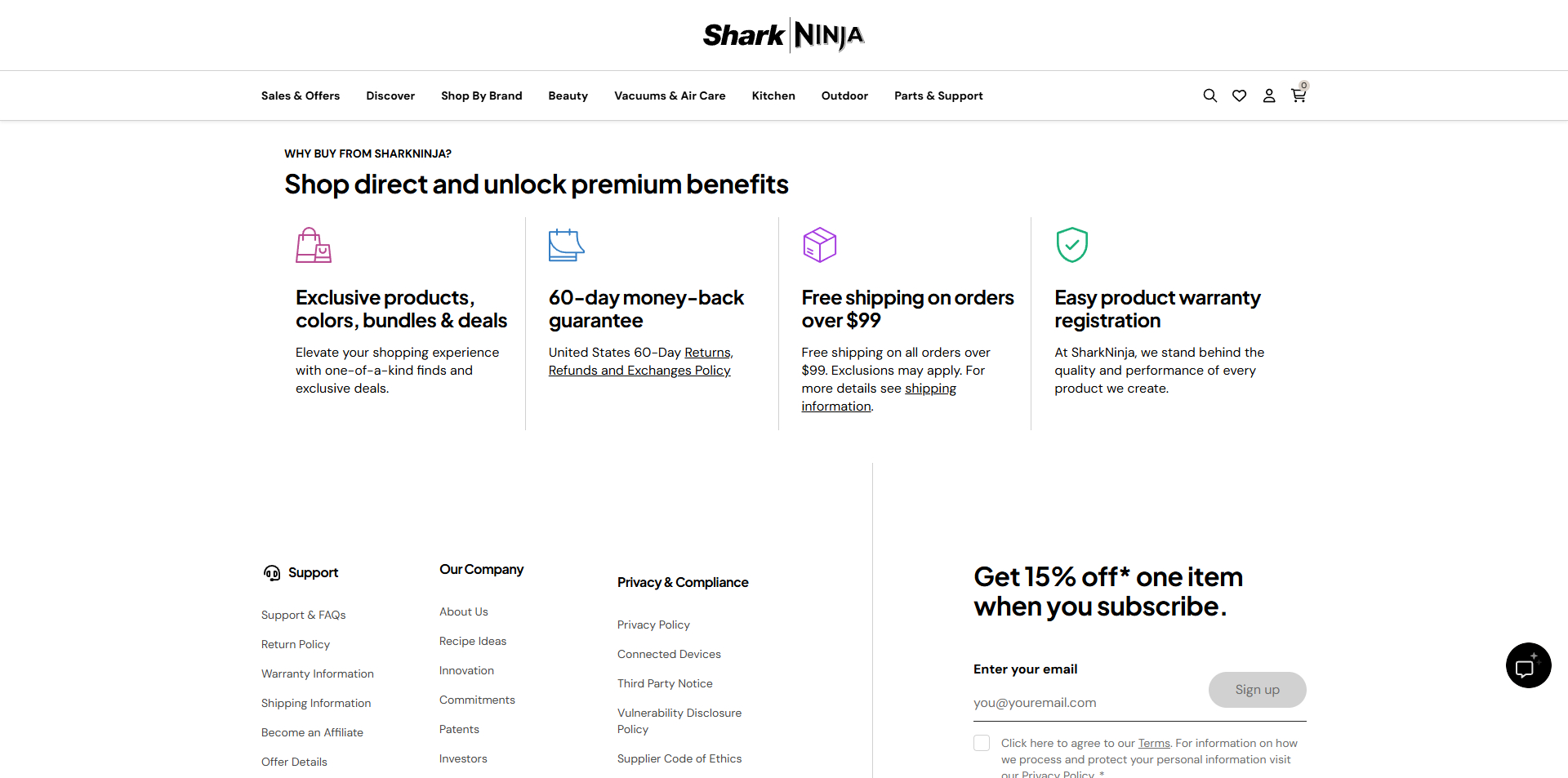
Task: Check the agree to Terms checkbox
Action: click(x=982, y=743)
